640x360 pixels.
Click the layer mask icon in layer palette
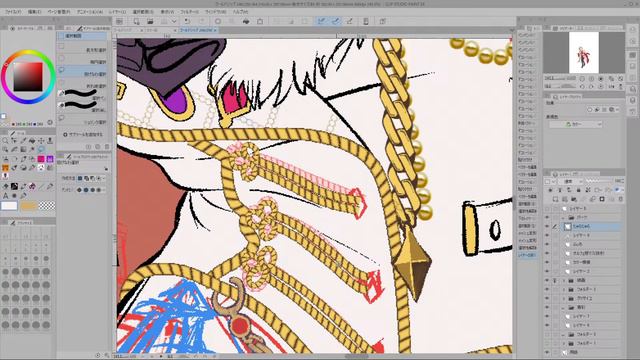click(602, 199)
